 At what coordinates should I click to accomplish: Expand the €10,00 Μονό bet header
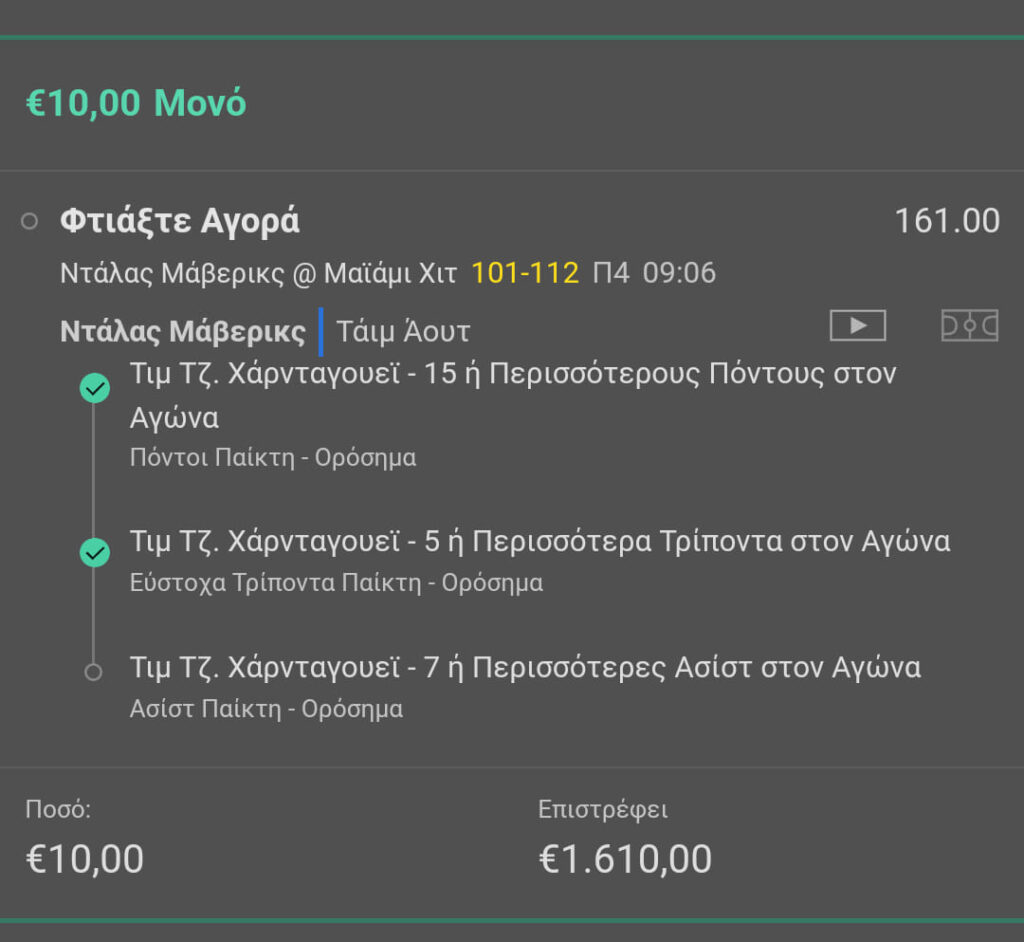pyautogui.click(x=136, y=104)
